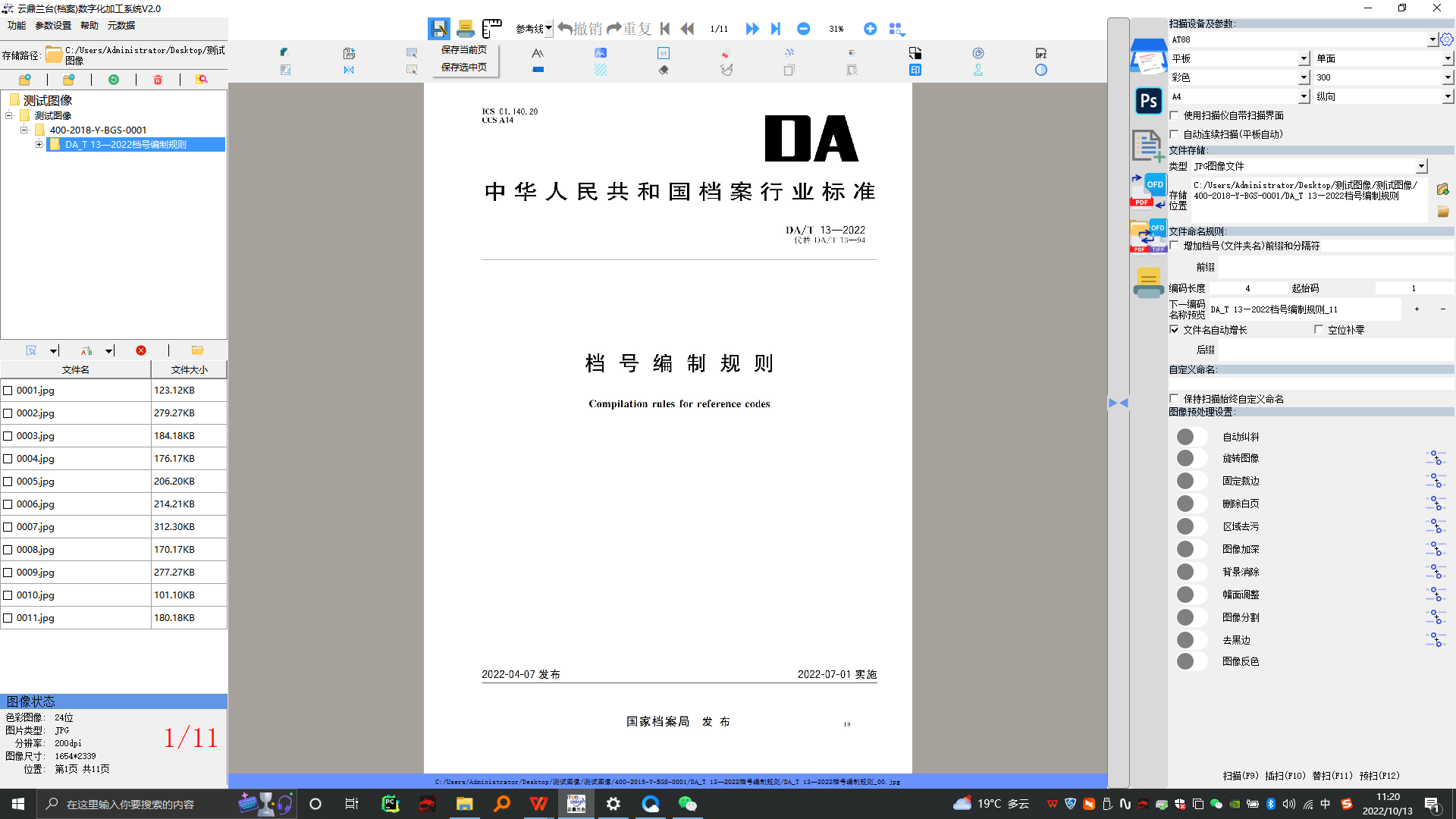Uncheck 文件名自动增长 option
This screenshot has width=1456, height=819.
coord(1175,330)
